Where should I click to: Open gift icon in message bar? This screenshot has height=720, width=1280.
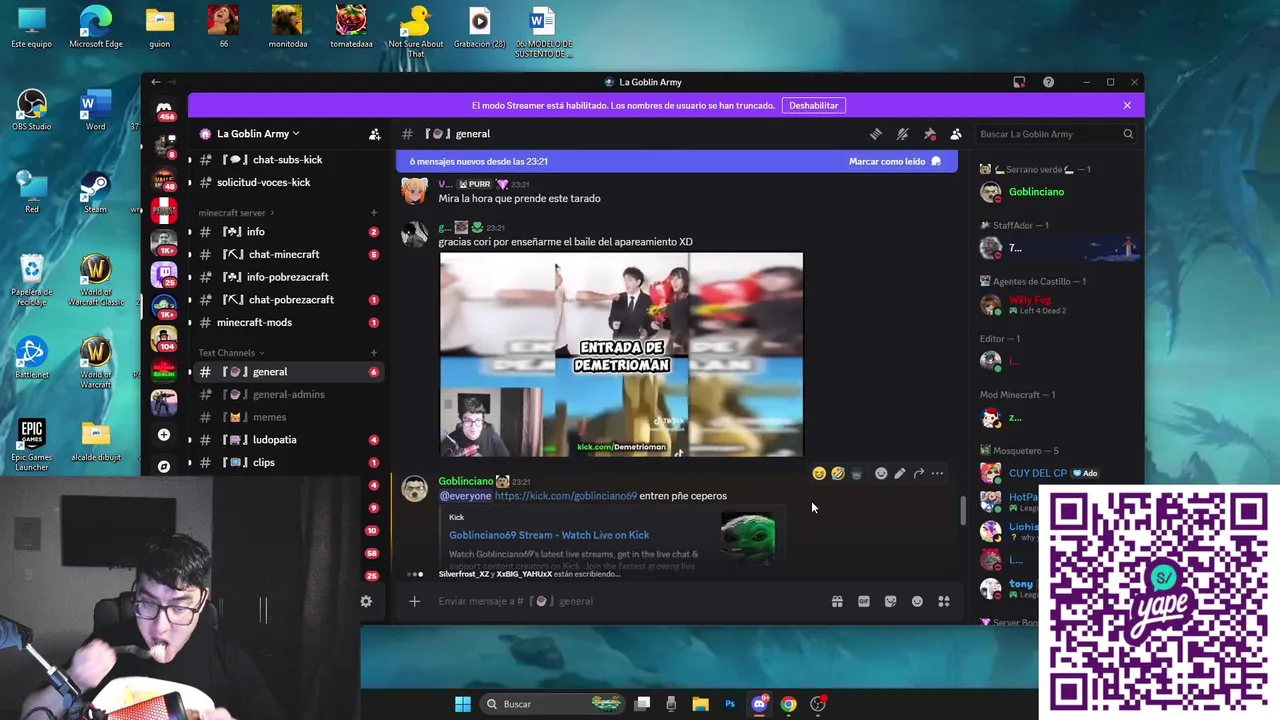point(837,601)
